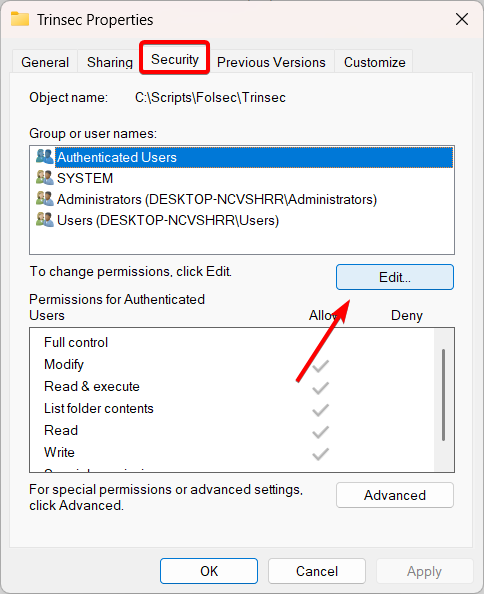Click the Authenticated Users group icon
Viewport: 484px width, 594px height.
[45, 156]
